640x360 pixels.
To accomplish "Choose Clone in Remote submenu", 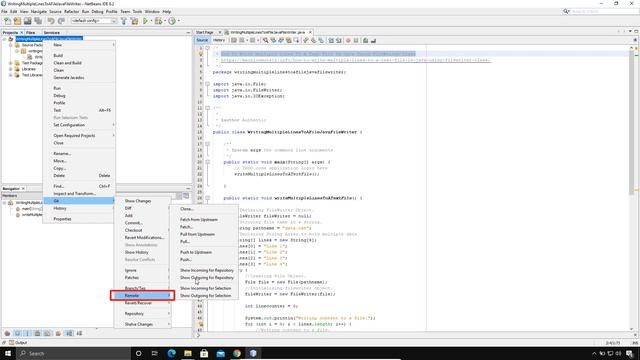I will coord(204,209).
